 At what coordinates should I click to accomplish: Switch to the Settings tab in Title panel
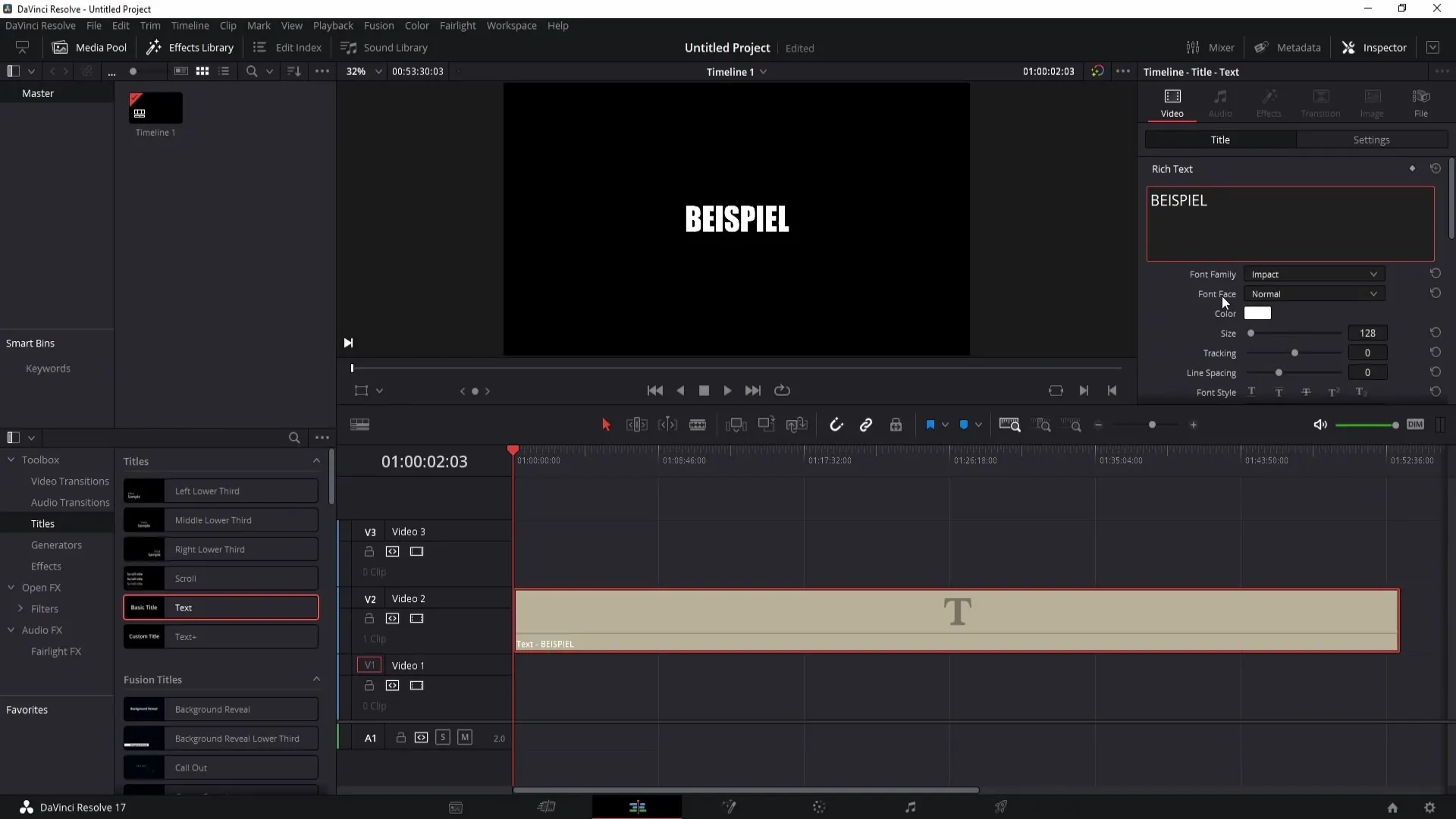pos(1371,139)
